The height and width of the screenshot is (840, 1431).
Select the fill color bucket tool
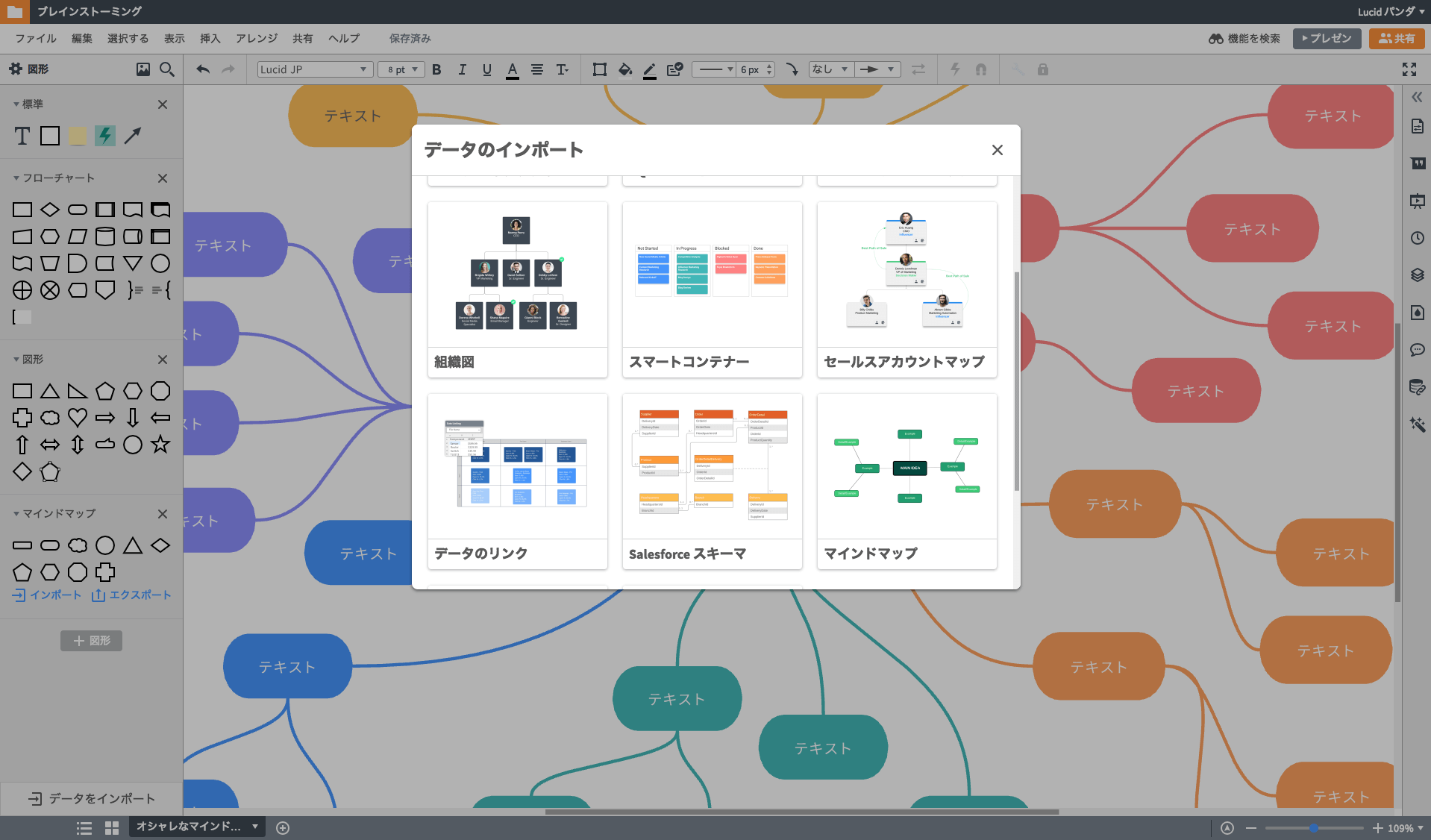624,69
